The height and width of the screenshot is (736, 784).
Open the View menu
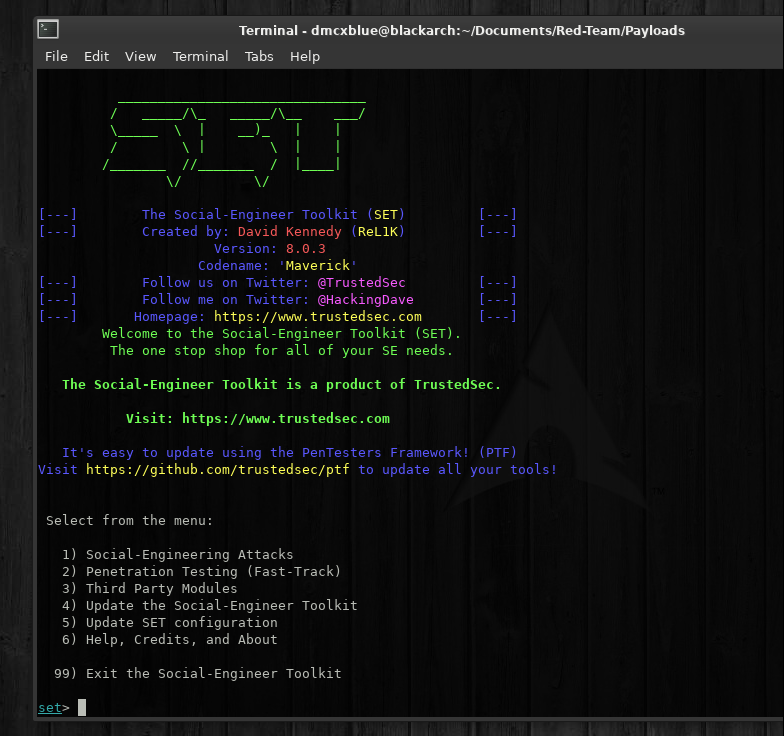[x=140, y=56]
